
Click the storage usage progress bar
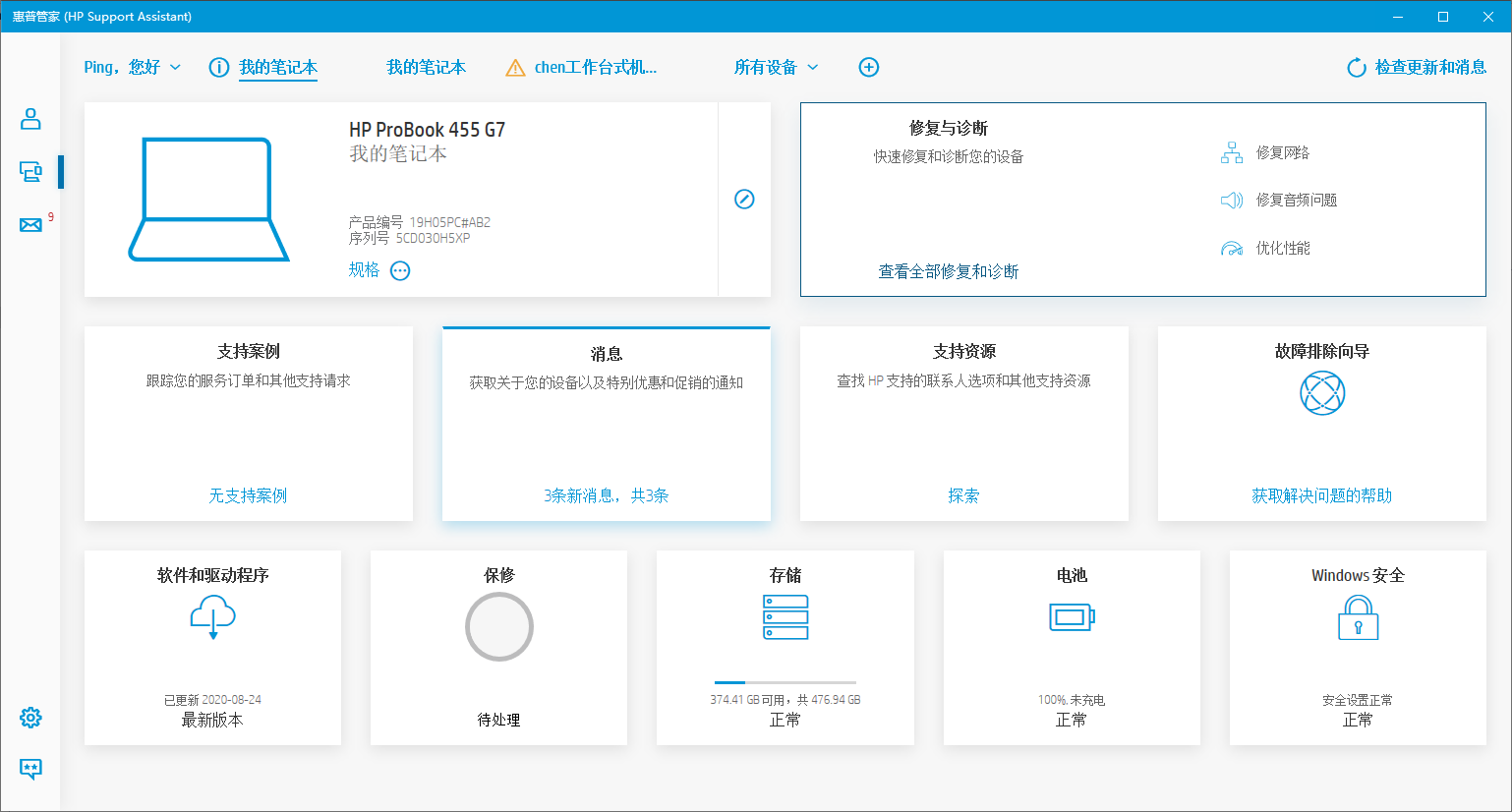click(x=785, y=682)
